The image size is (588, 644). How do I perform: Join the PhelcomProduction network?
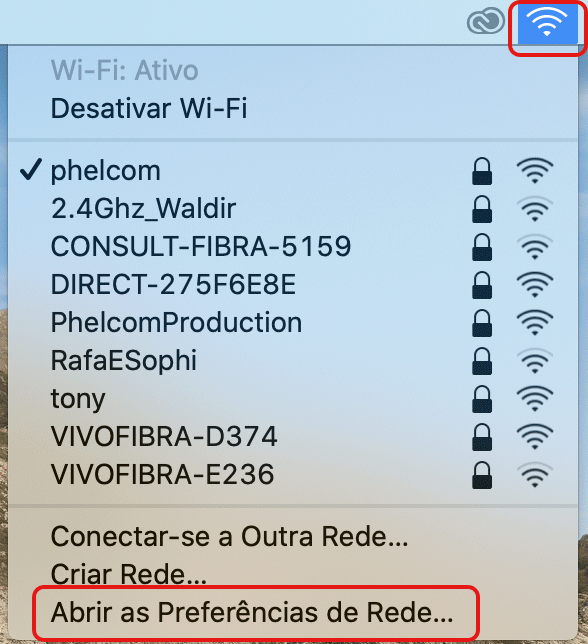(x=293, y=322)
